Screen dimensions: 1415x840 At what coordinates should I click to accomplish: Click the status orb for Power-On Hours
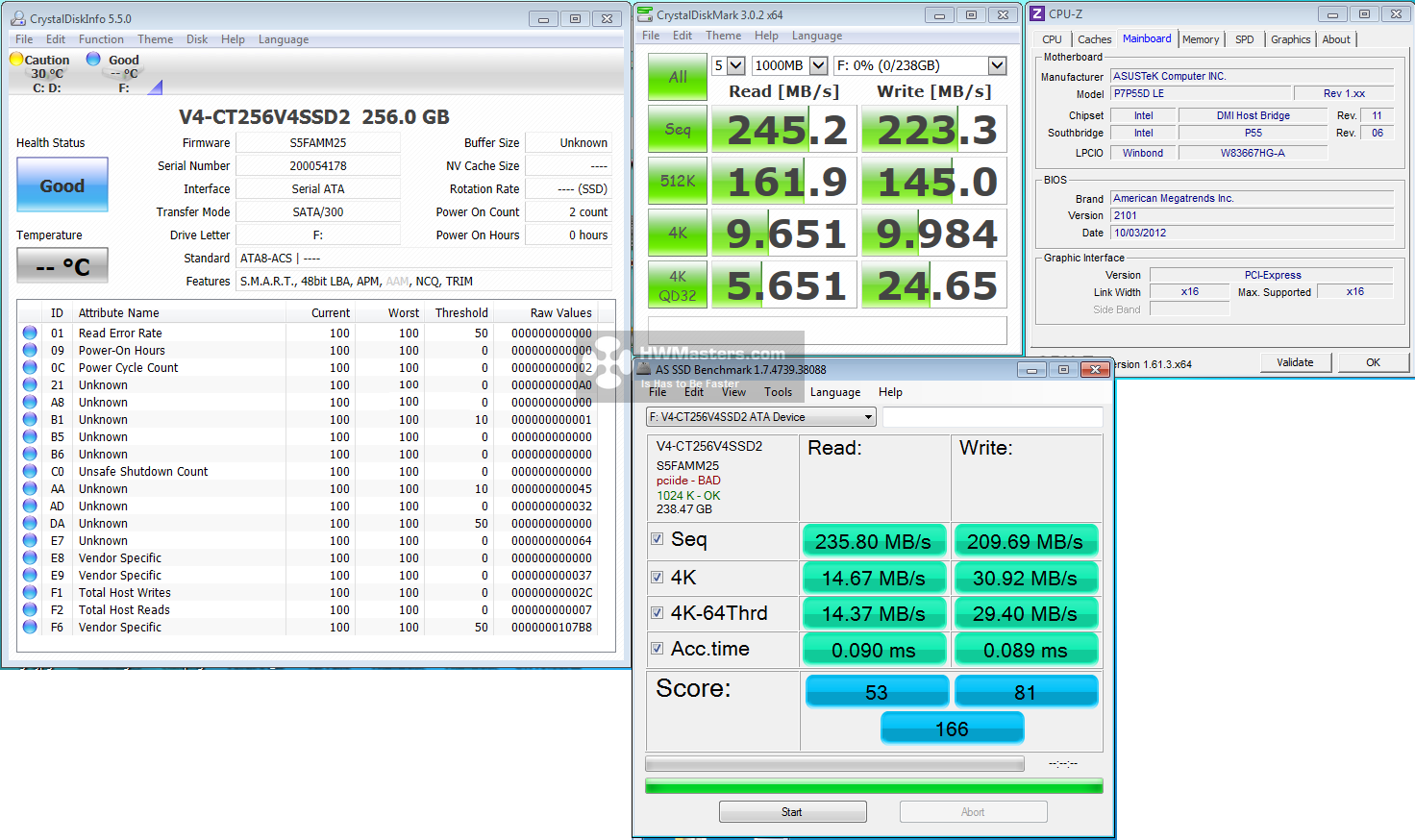tap(30, 350)
